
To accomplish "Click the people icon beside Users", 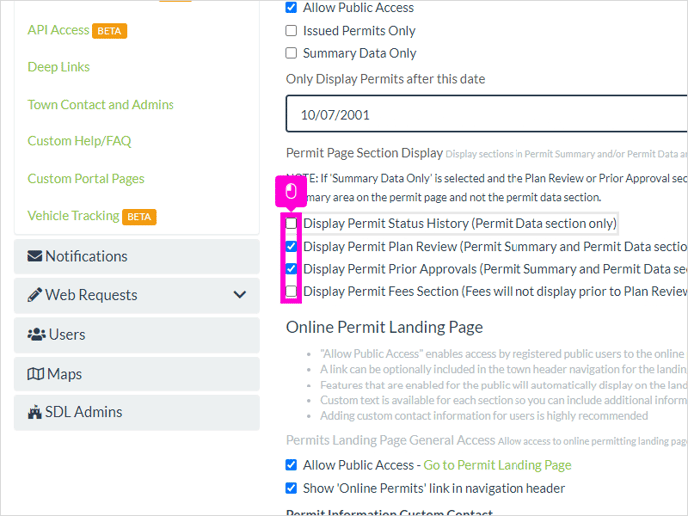I will pyautogui.click(x=36, y=335).
